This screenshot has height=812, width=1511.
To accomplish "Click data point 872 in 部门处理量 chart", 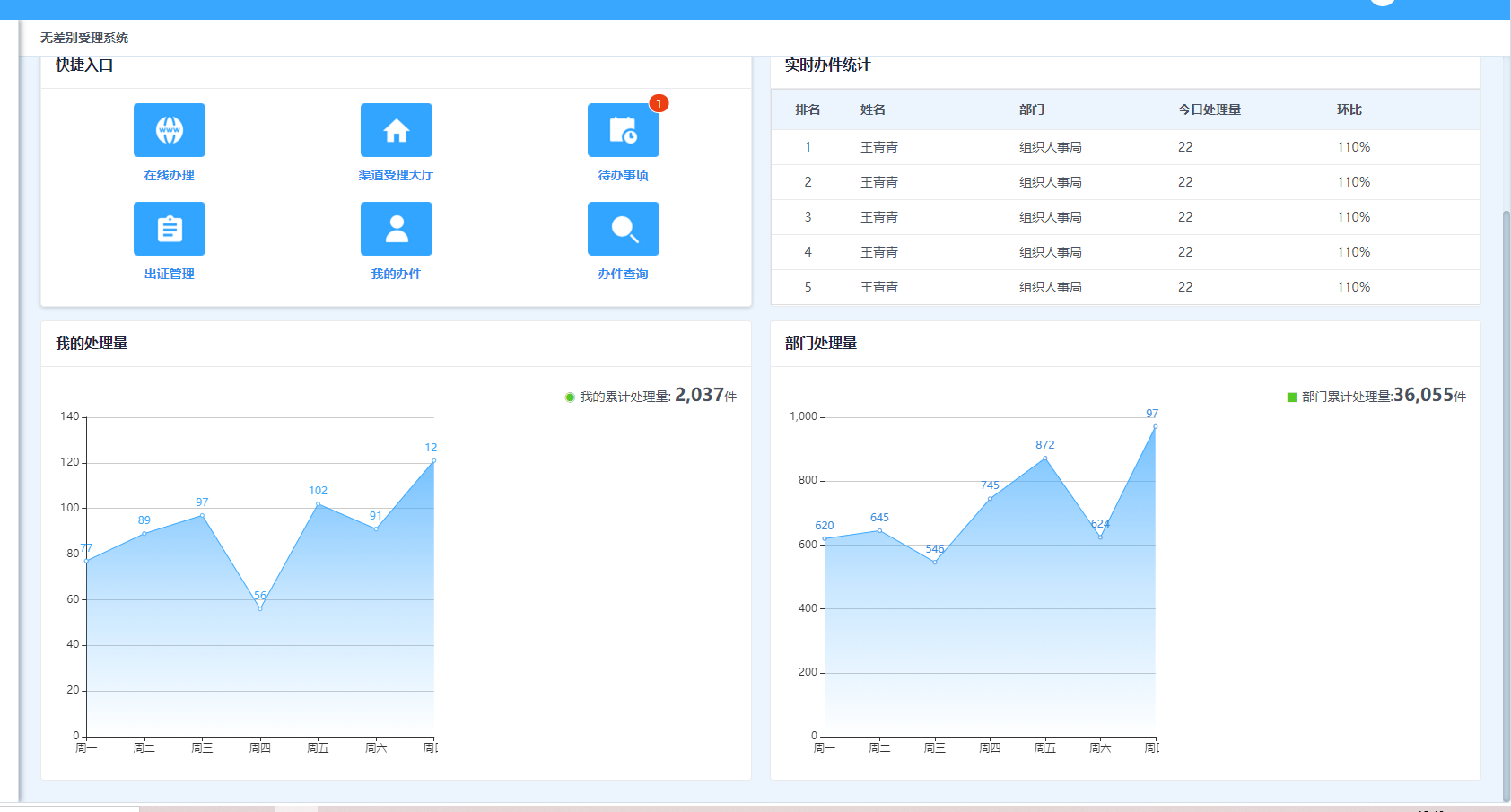I will coord(1045,458).
